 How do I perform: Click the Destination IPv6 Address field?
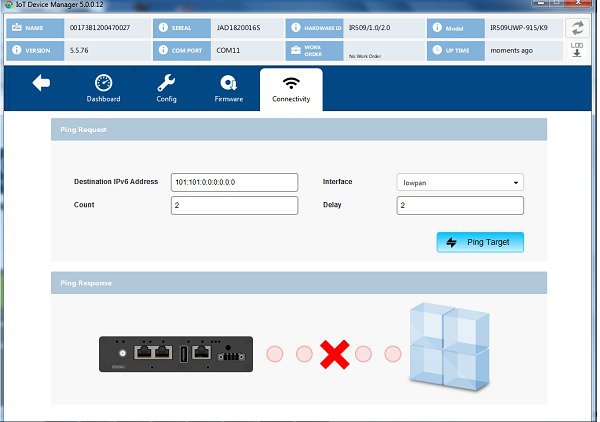234,182
